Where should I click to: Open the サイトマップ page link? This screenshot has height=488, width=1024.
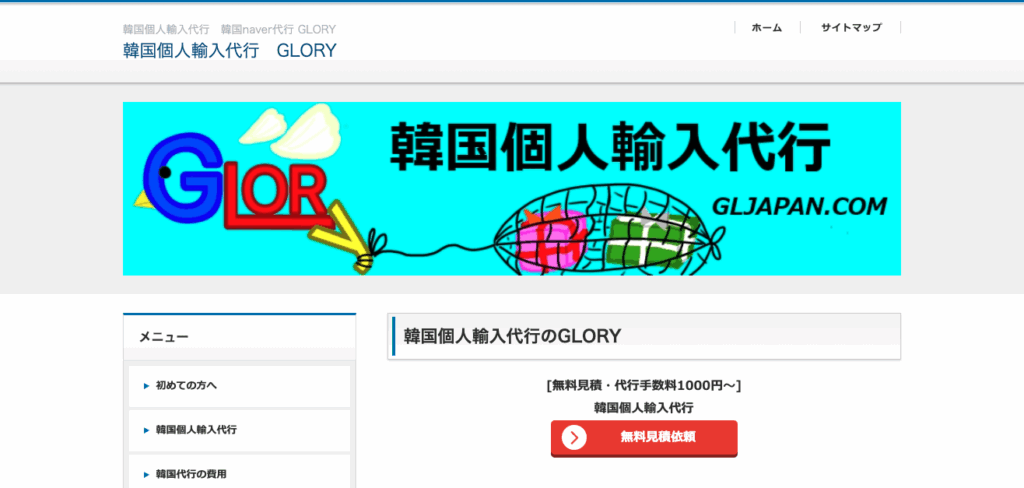[x=851, y=27]
